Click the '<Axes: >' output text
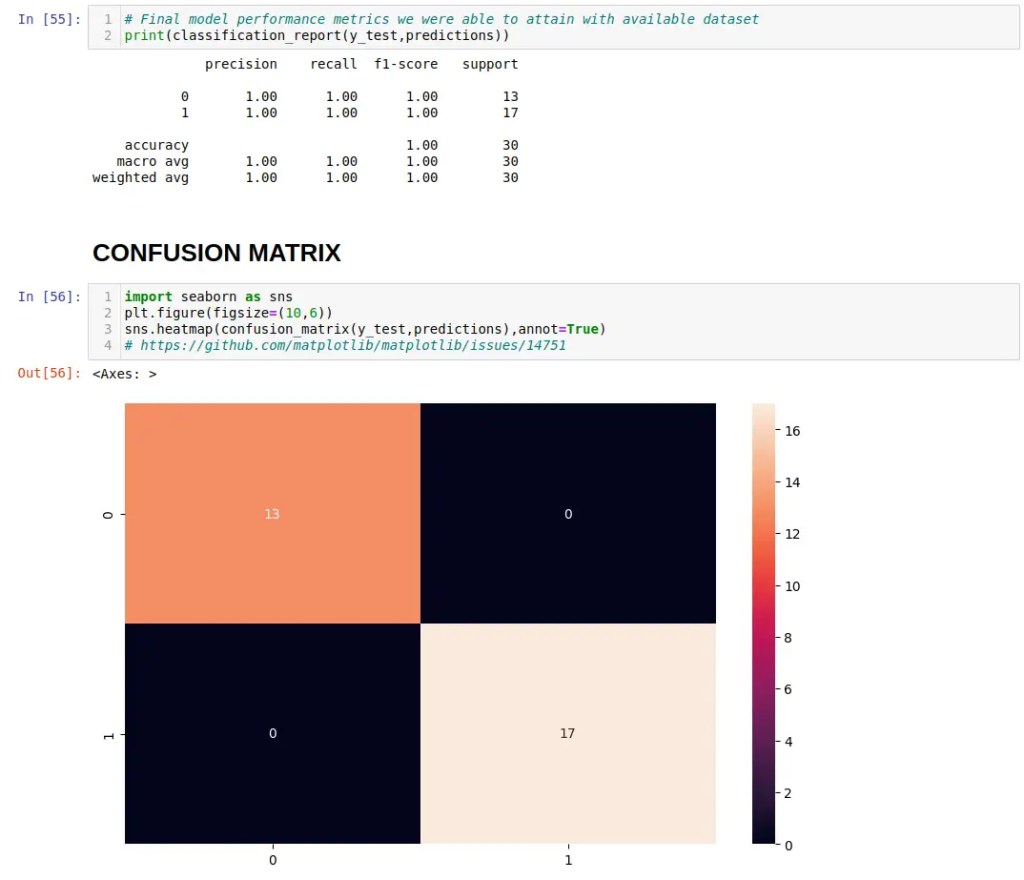Screen dimensions: 1024x880 tap(124, 374)
